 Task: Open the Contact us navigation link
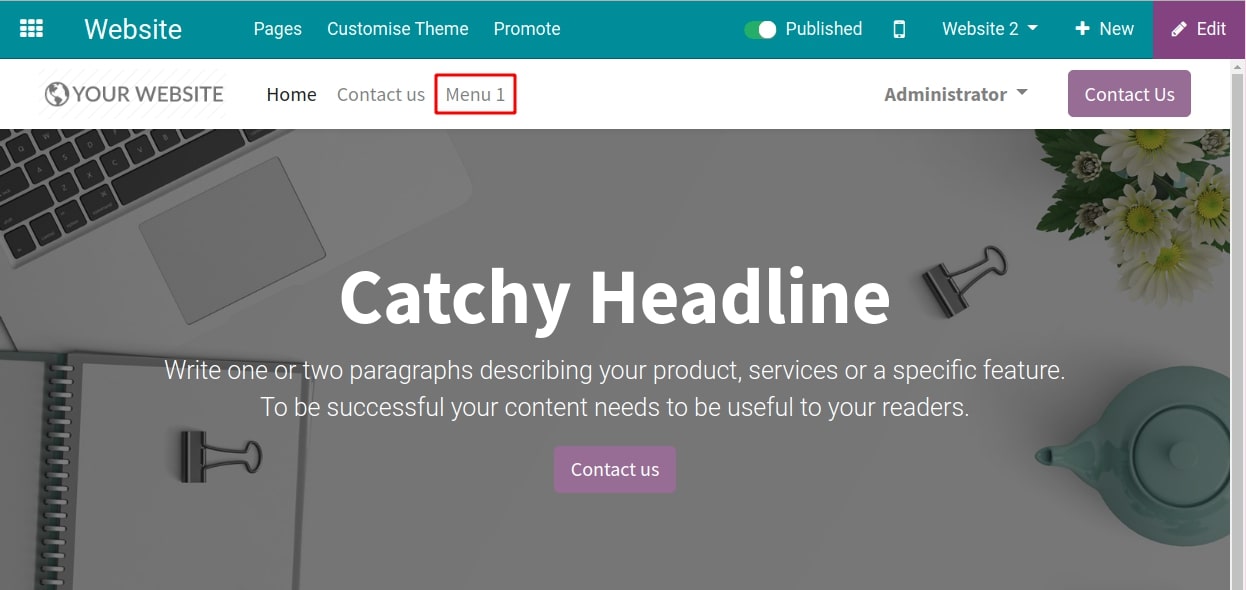pyautogui.click(x=381, y=94)
